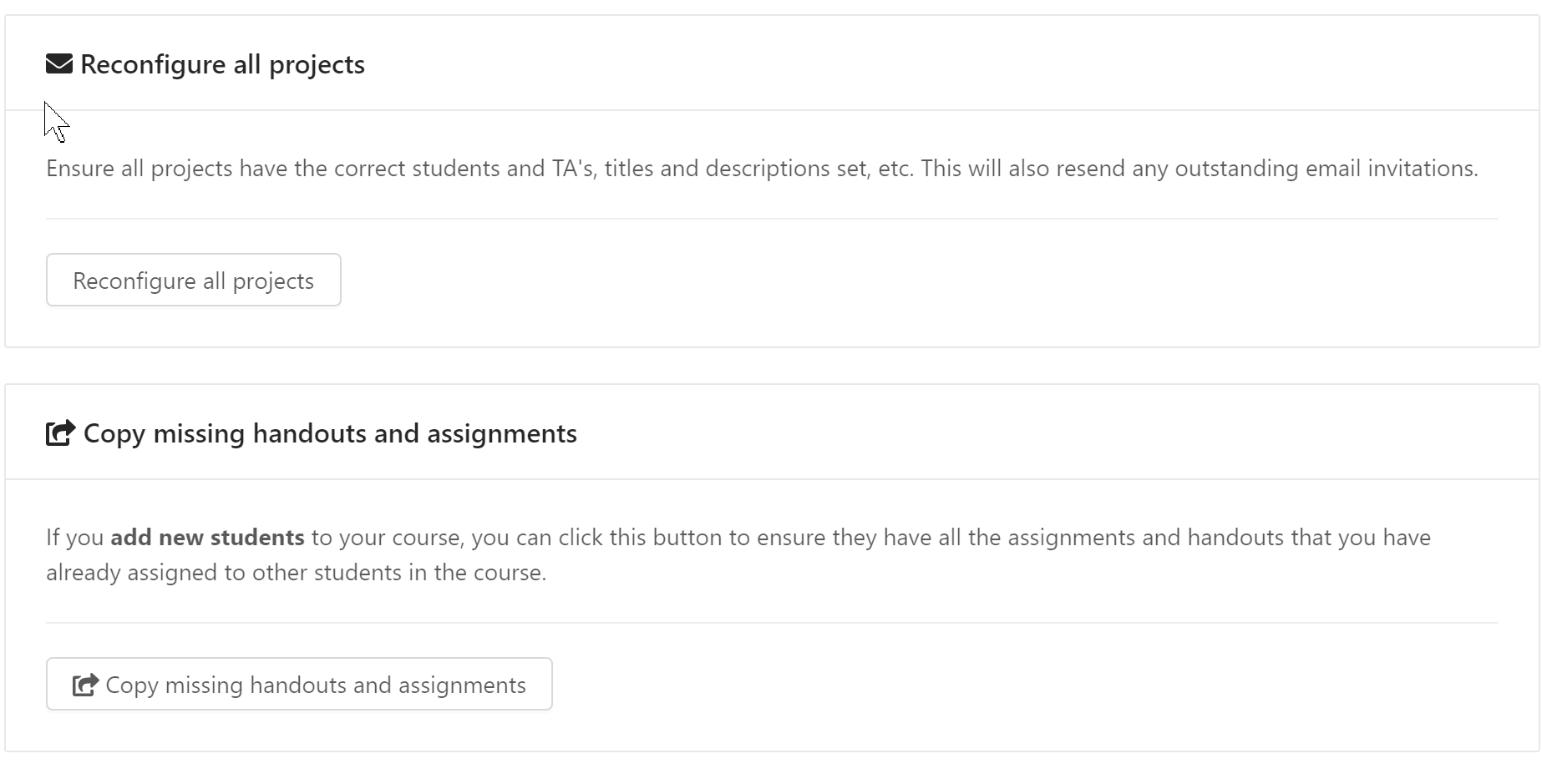1542x784 pixels.
Task: Select the 'Reconfigure all projects' title text
Action: (x=222, y=63)
